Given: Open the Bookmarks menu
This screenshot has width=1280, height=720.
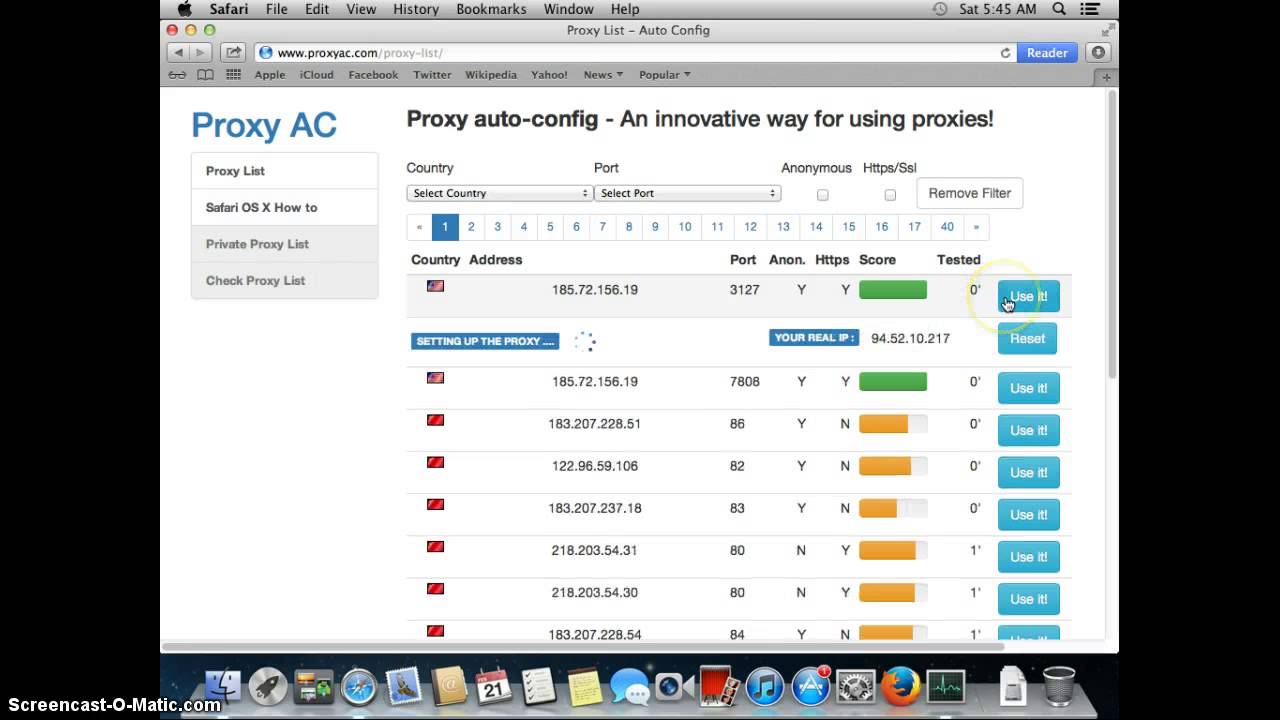Looking at the screenshot, I should [491, 9].
